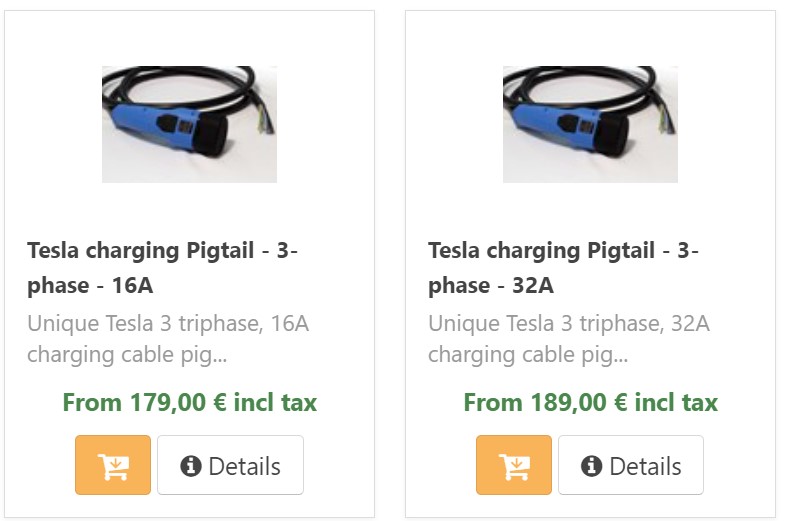Follow the 'Tesla charging Pigtail - 3-phase - 32A' title
This screenshot has height=521, width=787.
(x=563, y=267)
